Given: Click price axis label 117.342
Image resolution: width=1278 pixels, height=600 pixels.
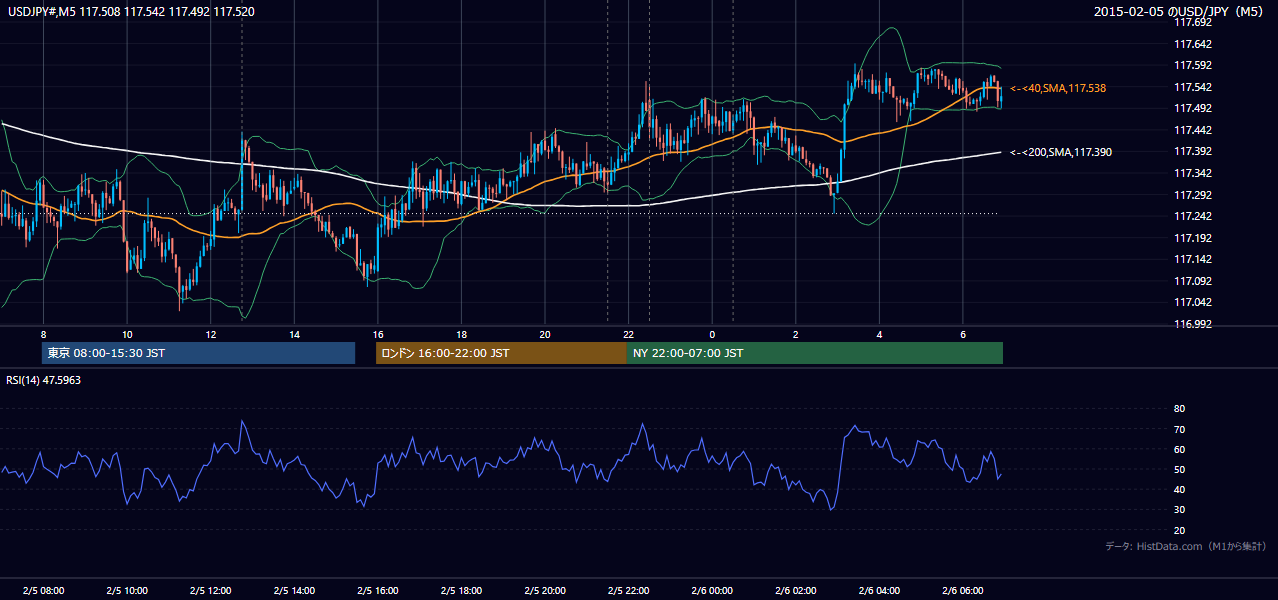Looking at the screenshot, I should pos(1192,173).
